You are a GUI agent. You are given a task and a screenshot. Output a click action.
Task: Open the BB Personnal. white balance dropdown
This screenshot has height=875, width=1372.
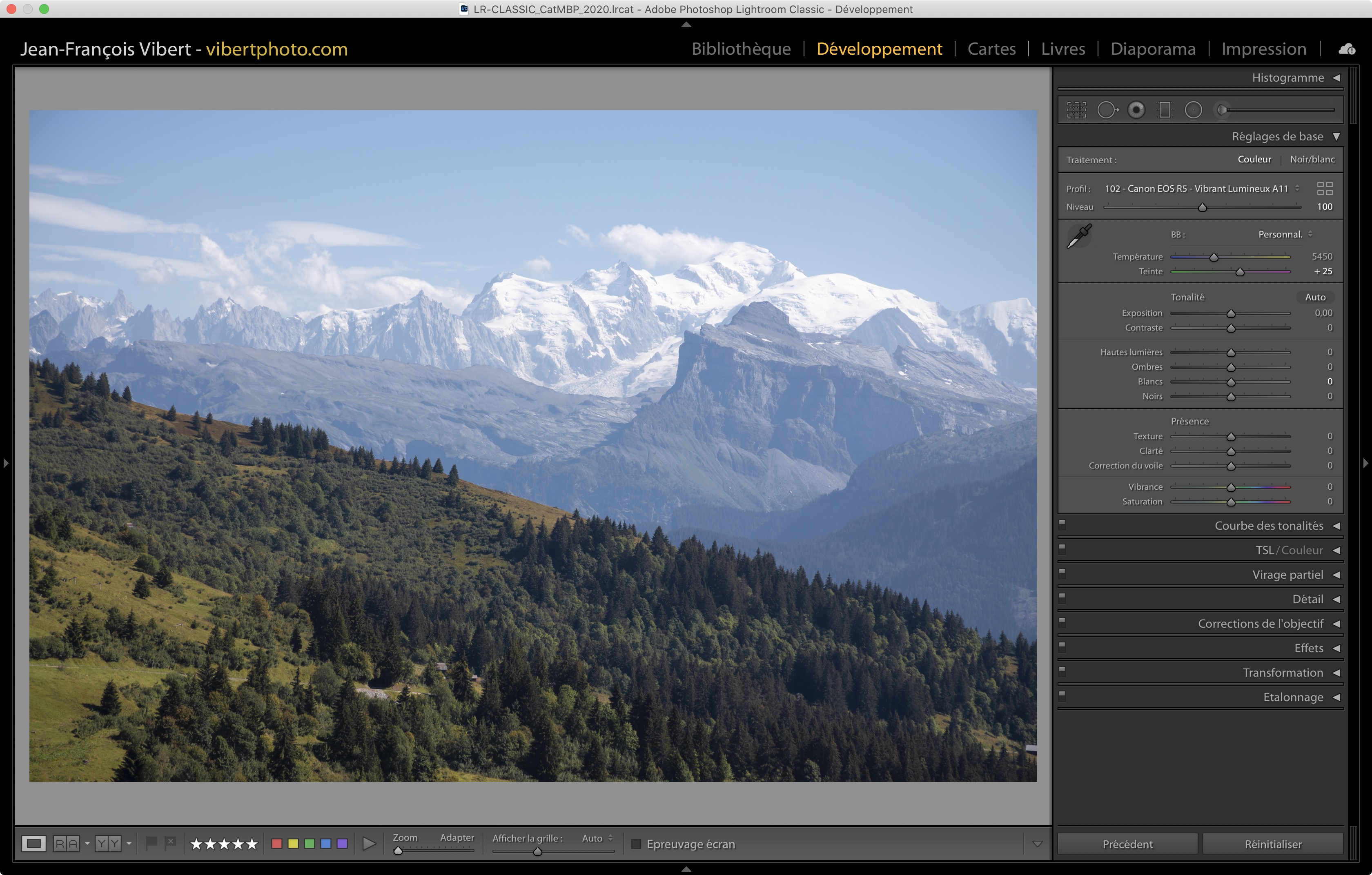1285,235
